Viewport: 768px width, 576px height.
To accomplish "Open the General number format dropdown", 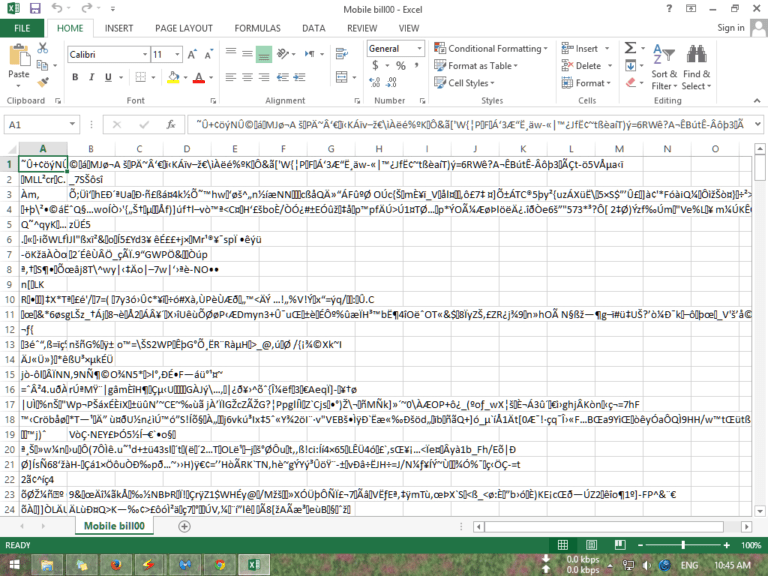I will pos(419,48).
